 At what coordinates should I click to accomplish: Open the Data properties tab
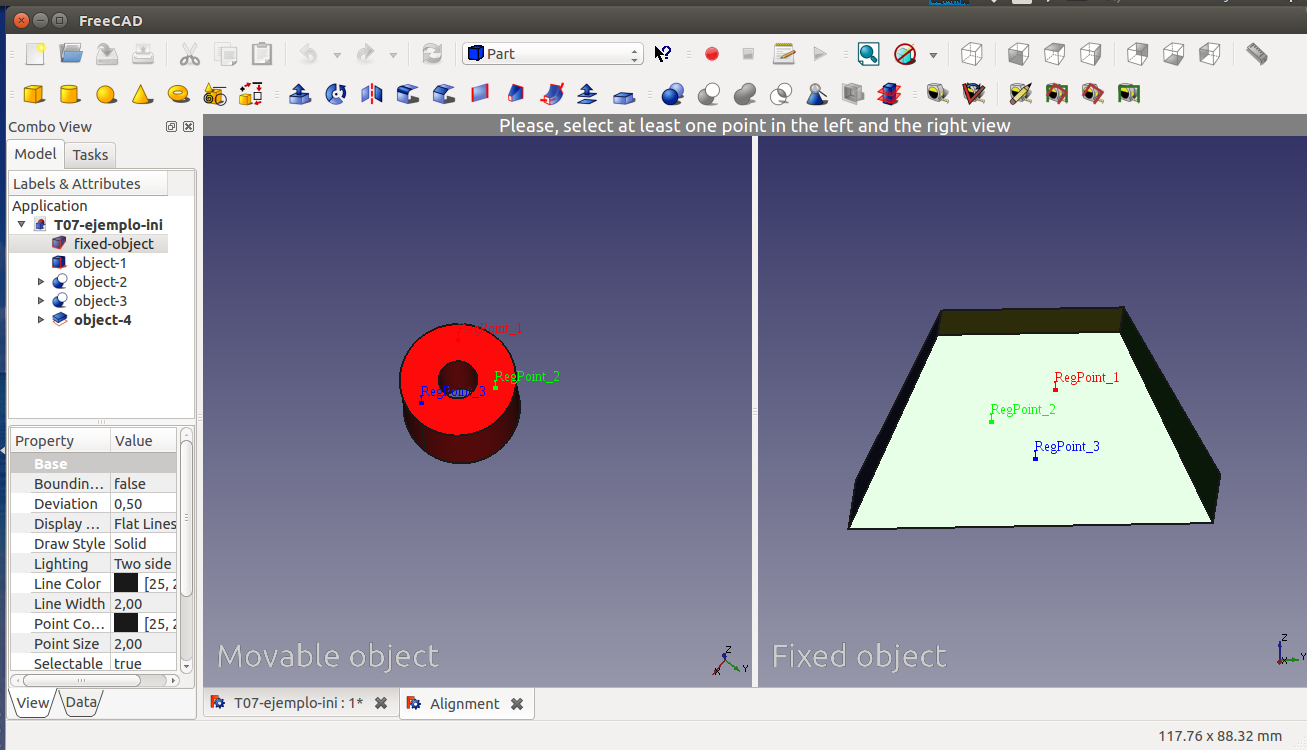pos(80,703)
